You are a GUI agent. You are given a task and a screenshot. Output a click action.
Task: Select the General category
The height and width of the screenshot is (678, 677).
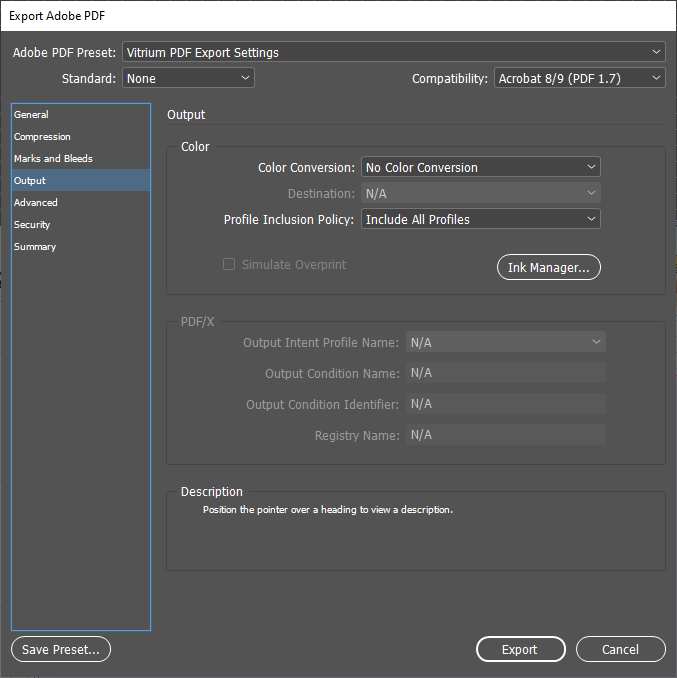click(x=81, y=115)
